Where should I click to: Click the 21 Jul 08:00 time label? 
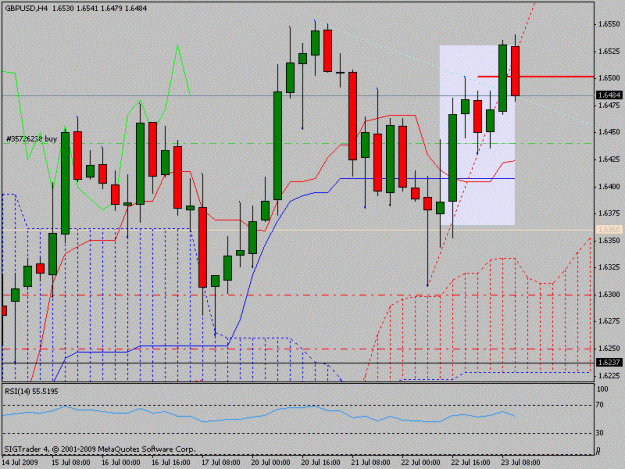tap(371, 463)
